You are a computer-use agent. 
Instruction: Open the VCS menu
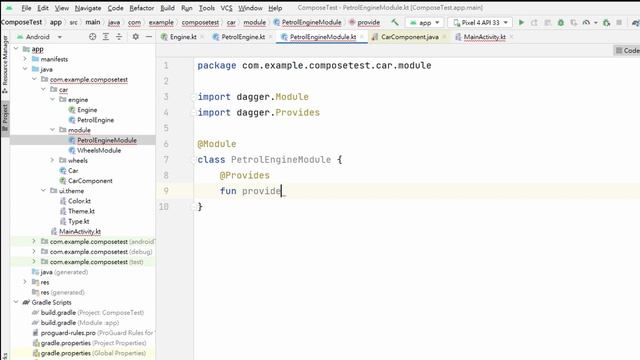click(226, 8)
